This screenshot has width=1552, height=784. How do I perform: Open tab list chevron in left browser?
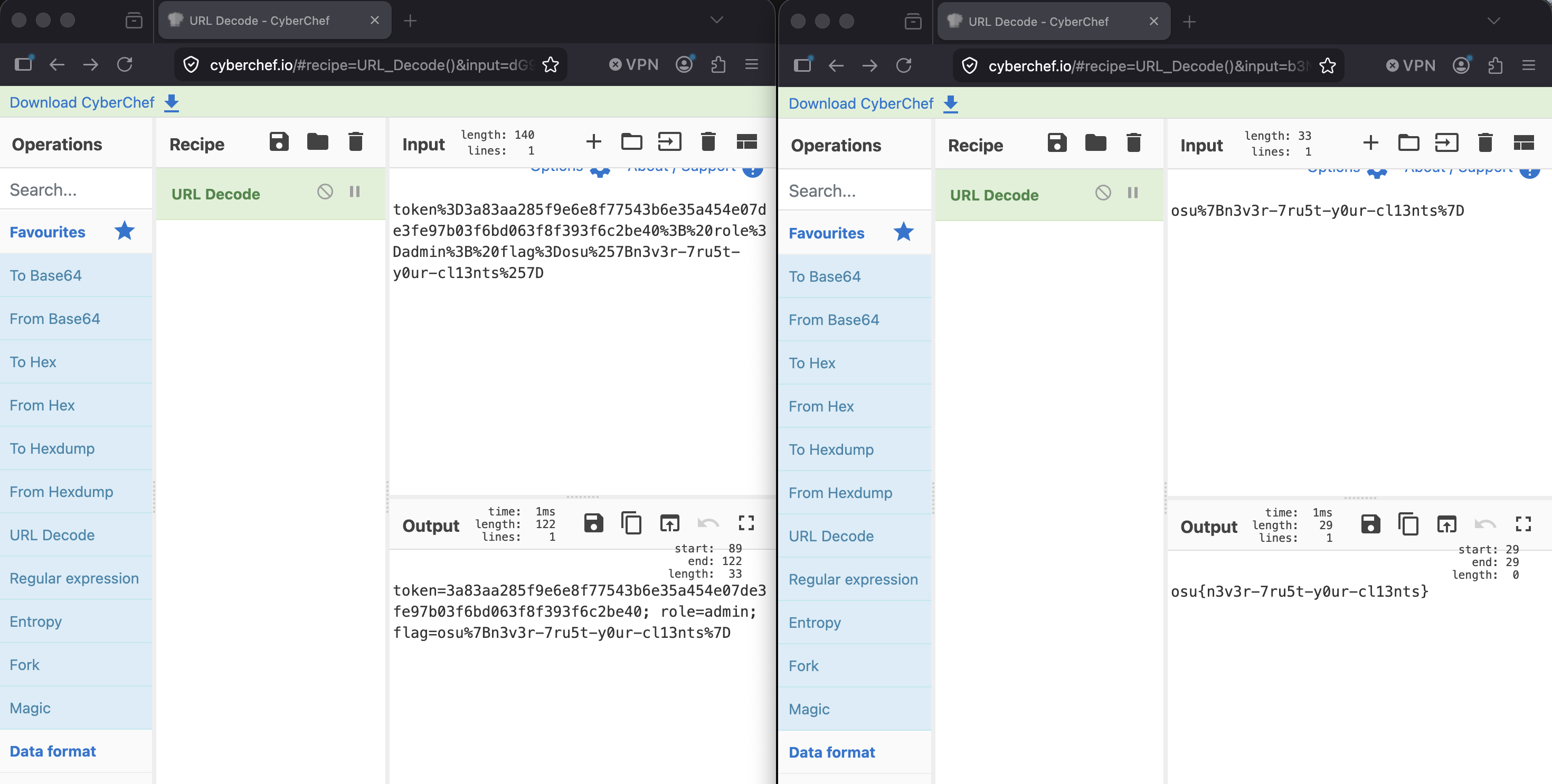tap(716, 21)
